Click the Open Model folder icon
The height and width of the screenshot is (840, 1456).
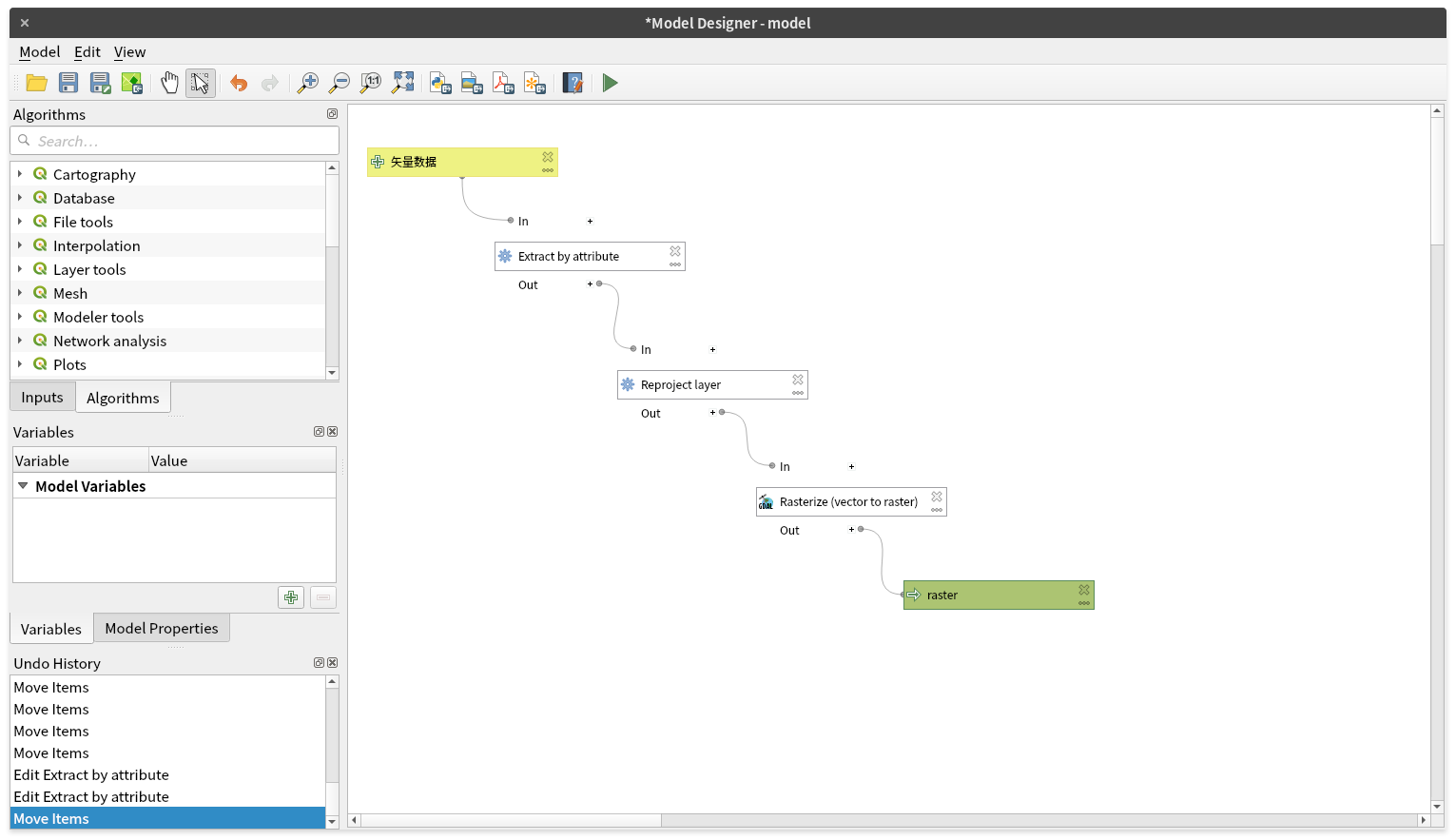(x=37, y=84)
